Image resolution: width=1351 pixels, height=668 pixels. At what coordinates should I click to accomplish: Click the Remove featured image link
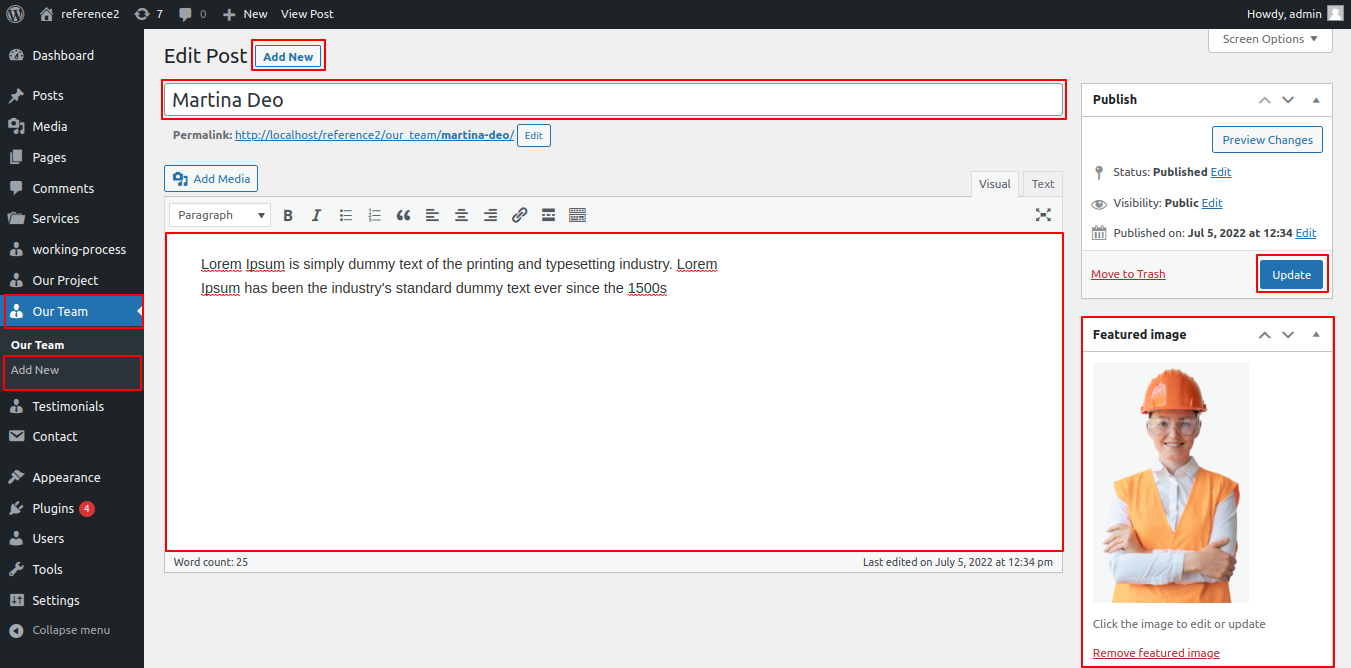[x=1156, y=653]
